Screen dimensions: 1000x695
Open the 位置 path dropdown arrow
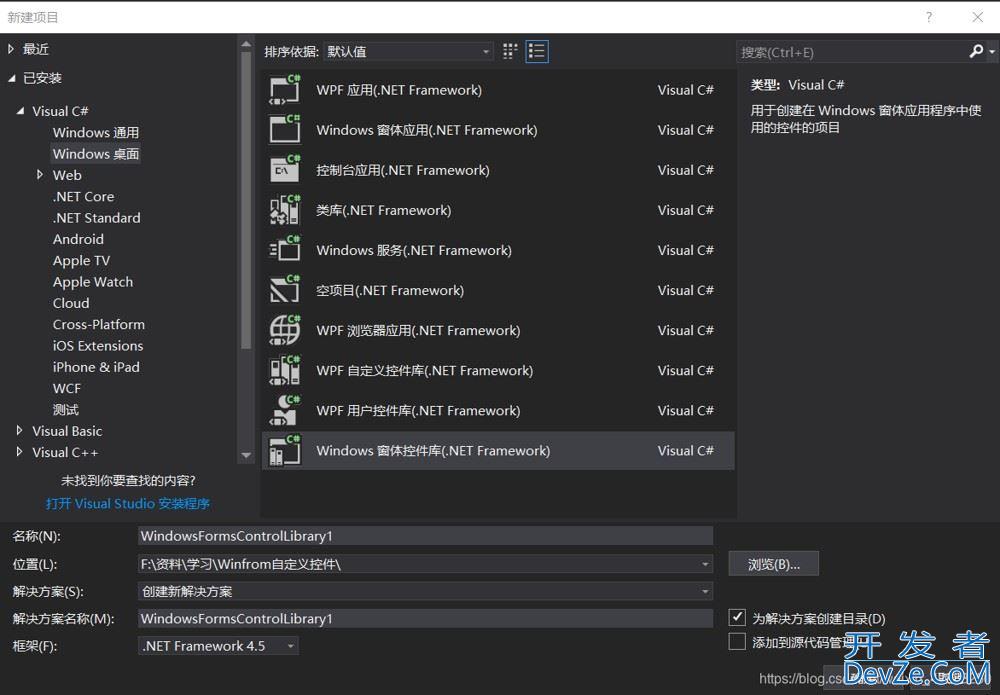coord(705,564)
